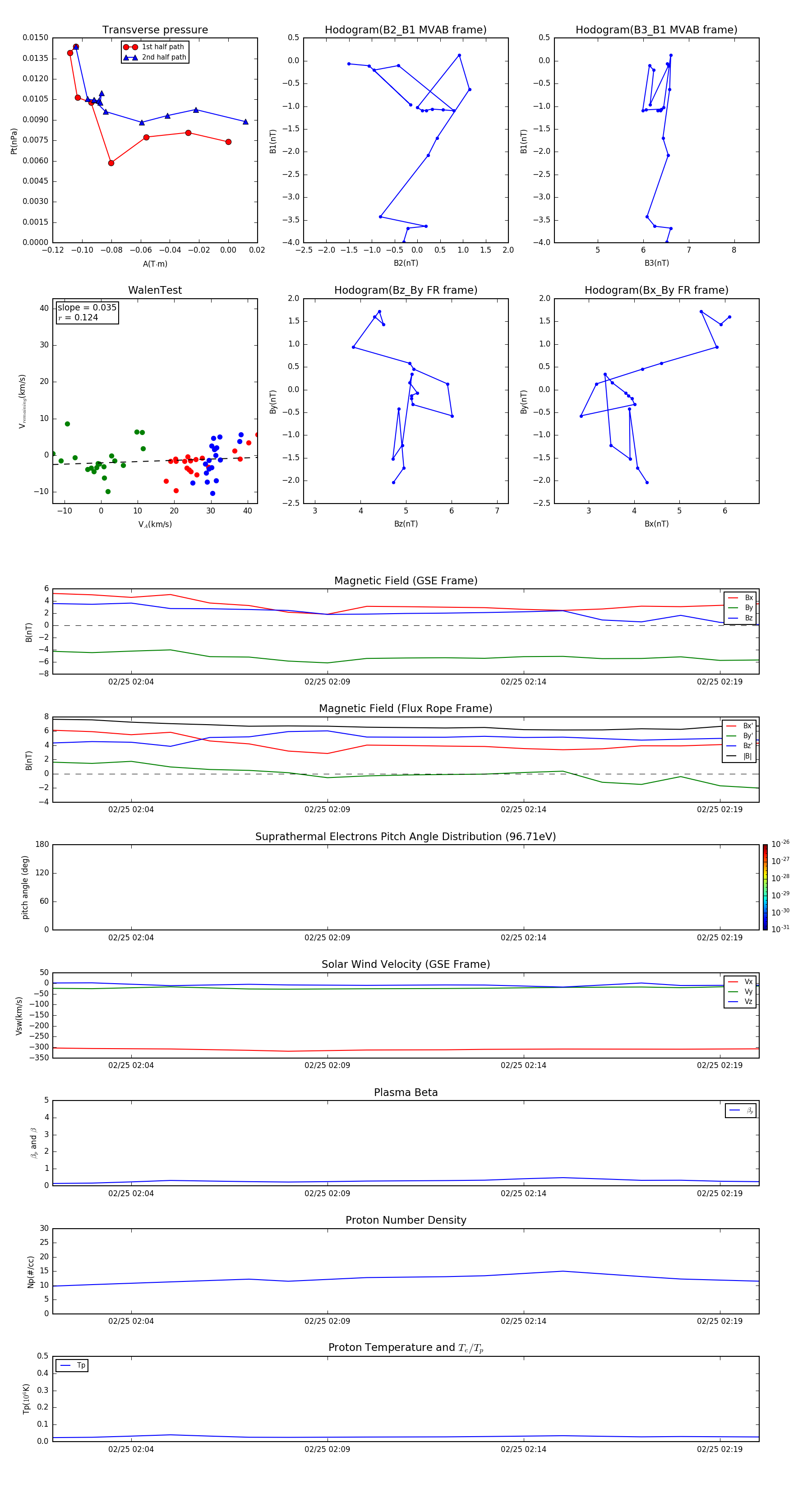The width and height of the screenshot is (812, 1489).
Task: Select the Bz' legend entry in flux rope plot
Action: (x=739, y=746)
